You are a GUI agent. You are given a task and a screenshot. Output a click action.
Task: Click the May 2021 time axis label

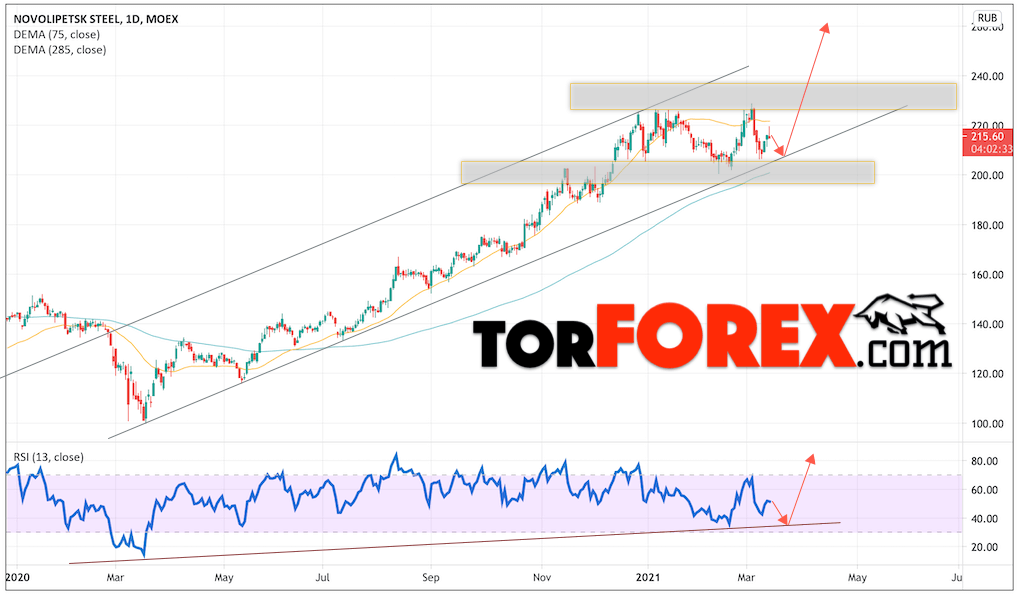tap(857, 577)
